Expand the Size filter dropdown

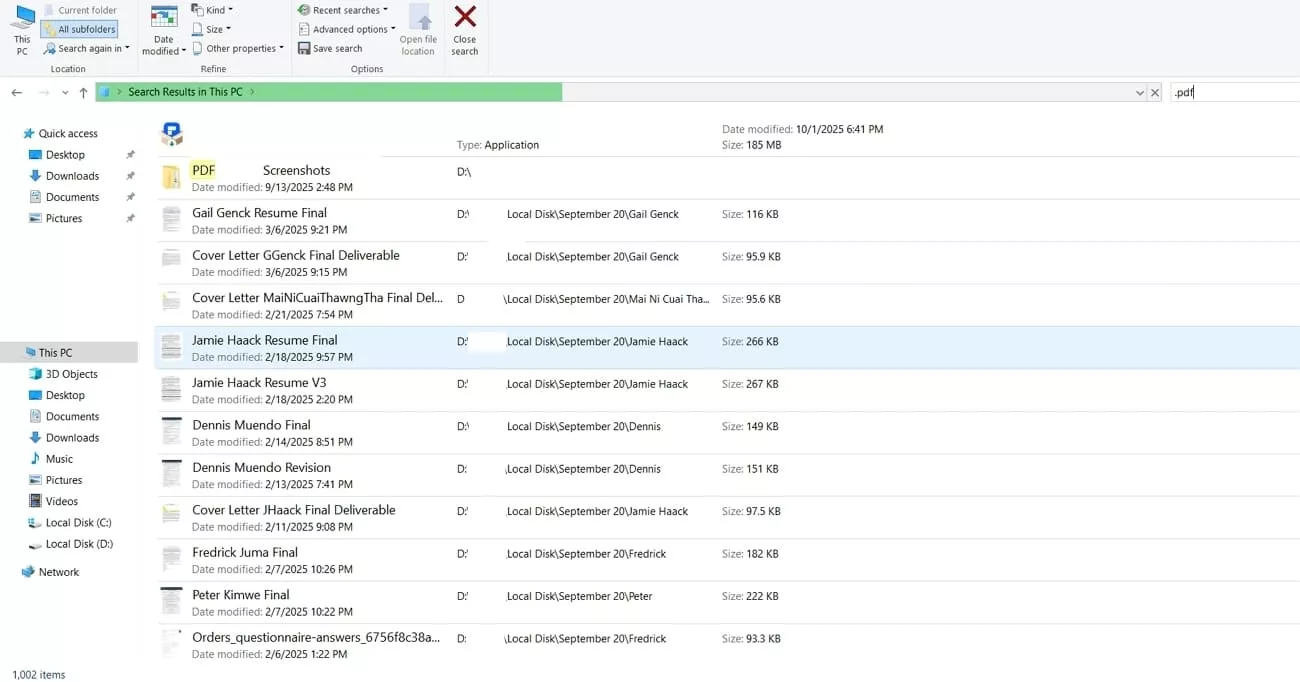click(x=213, y=29)
